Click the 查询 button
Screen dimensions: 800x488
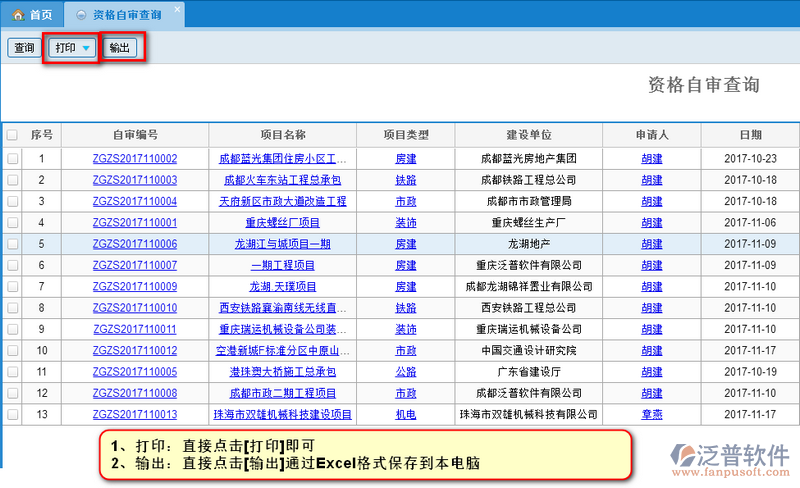pos(24,48)
